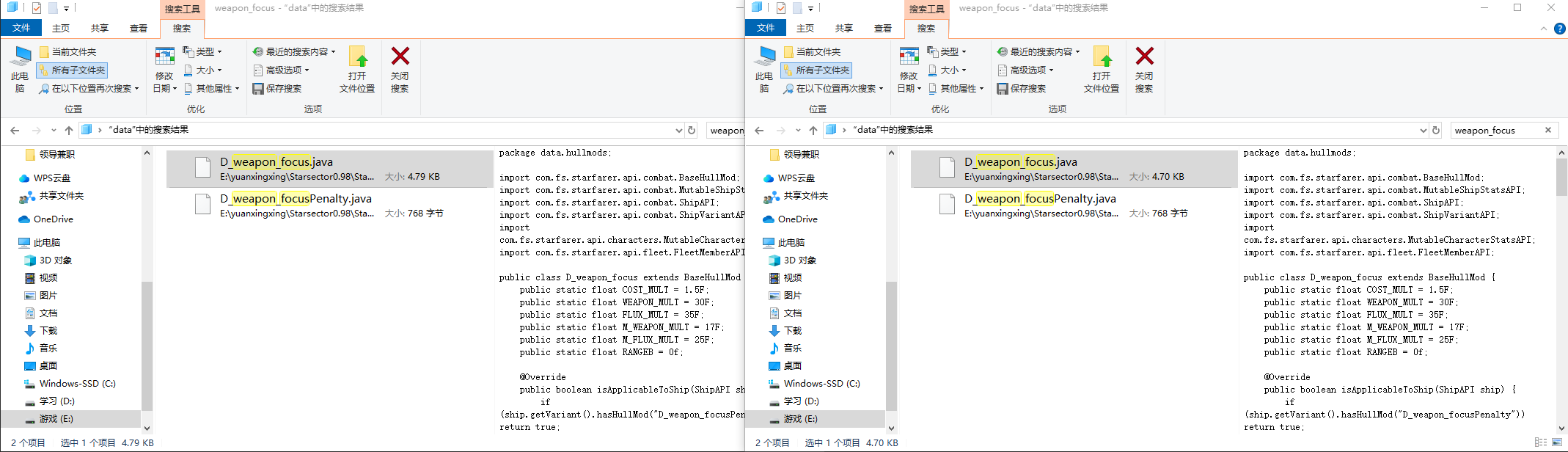The width and height of the screenshot is (1568, 452).
Task: Click preview pane scrollbar in right window
Action: coord(1561,176)
